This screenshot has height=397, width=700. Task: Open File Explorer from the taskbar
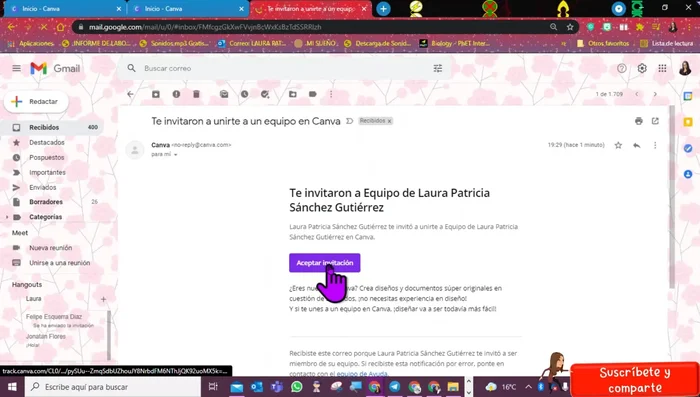(x=454, y=387)
